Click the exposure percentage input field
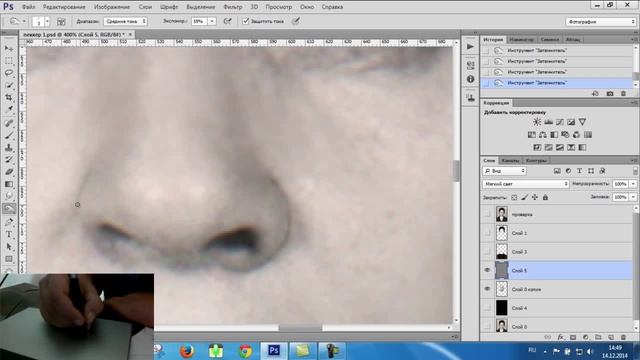Screen dimensions: 640x360 (199, 21)
